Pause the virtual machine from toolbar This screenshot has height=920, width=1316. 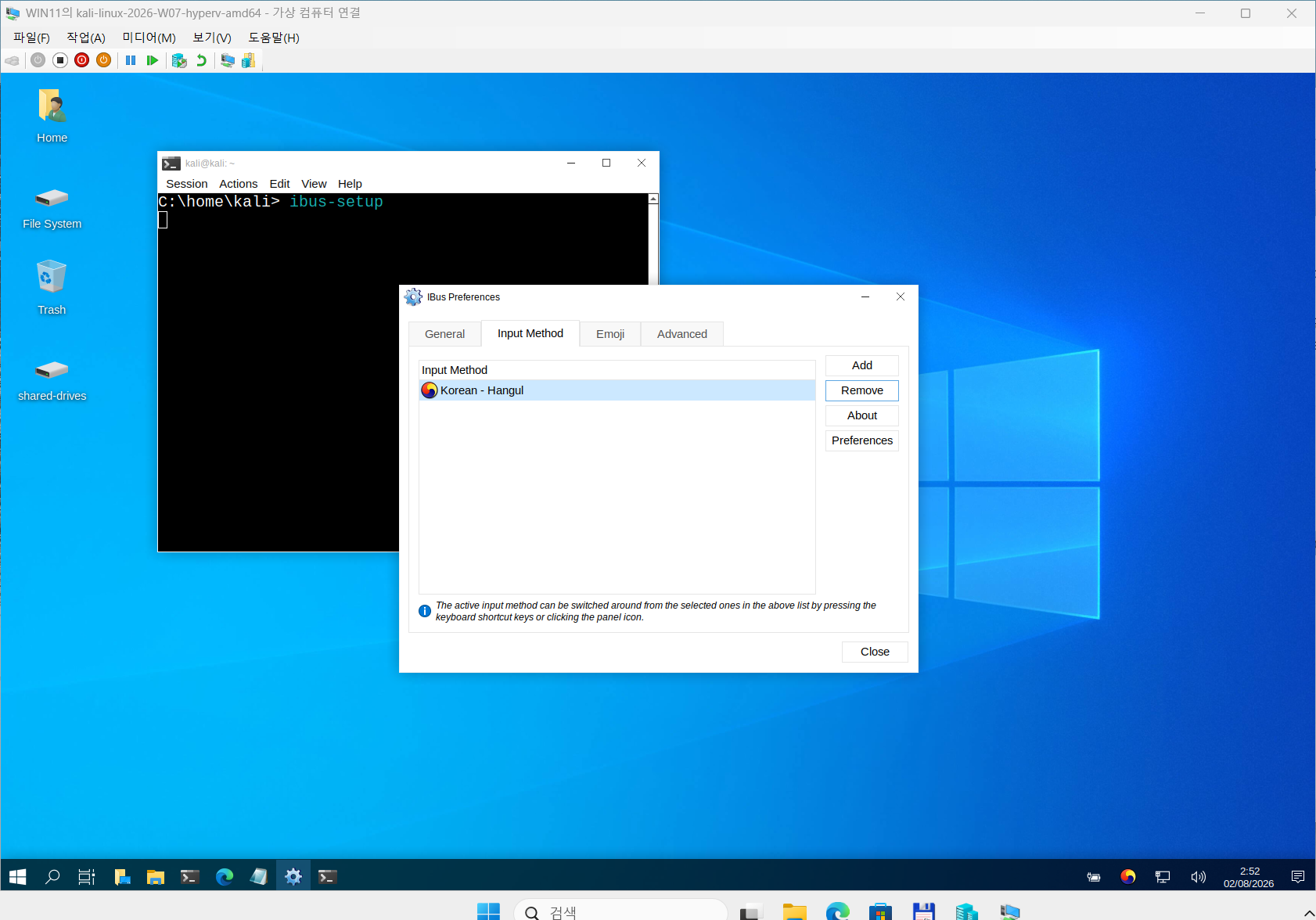(x=131, y=60)
